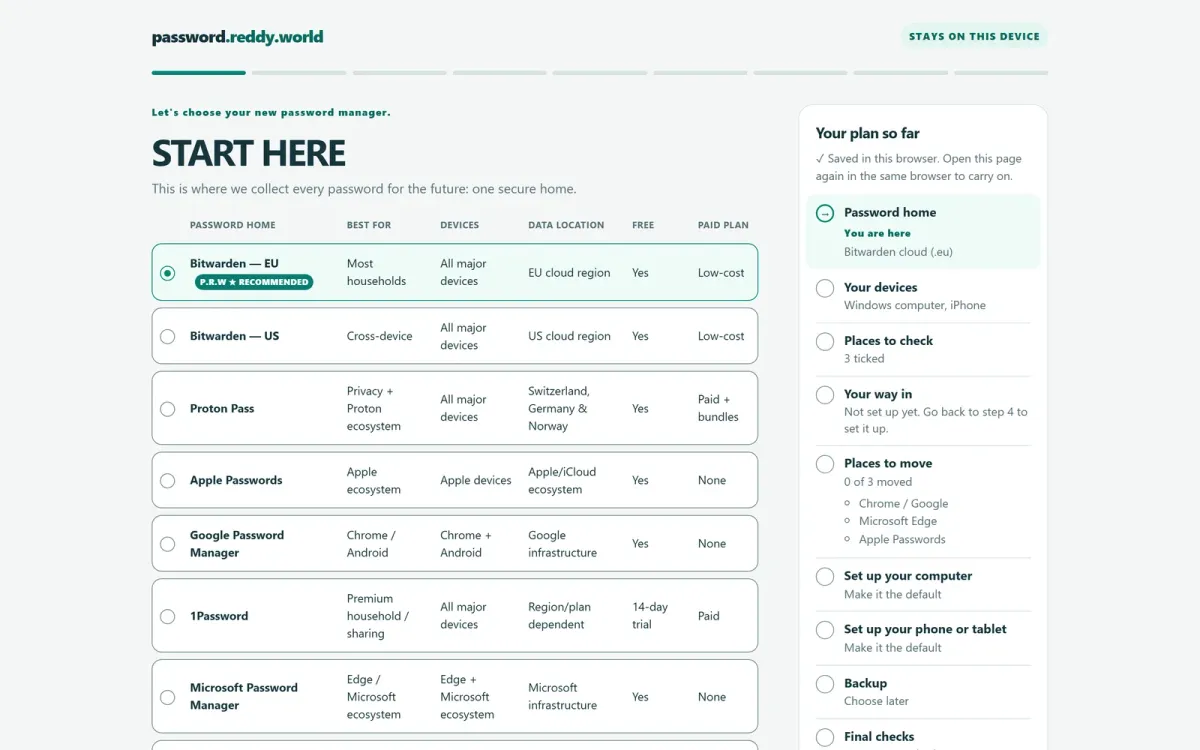This screenshot has height=750, width=1200.
Task: Click the Windows computer, iPhone text
Action: click(915, 306)
